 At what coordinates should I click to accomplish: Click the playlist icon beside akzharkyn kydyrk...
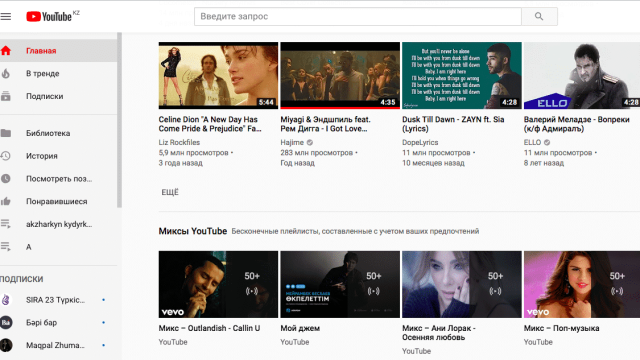[6, 224]
